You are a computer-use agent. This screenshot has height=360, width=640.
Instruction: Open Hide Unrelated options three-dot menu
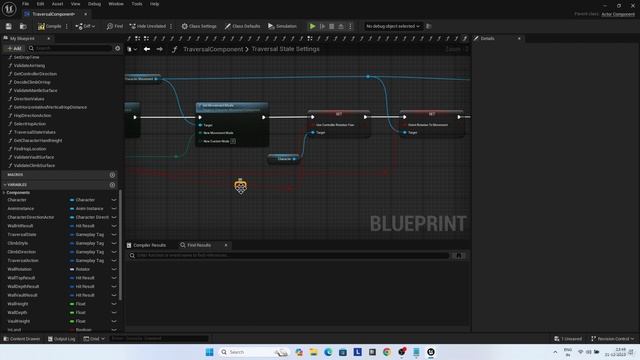click(x=171, y=26)
